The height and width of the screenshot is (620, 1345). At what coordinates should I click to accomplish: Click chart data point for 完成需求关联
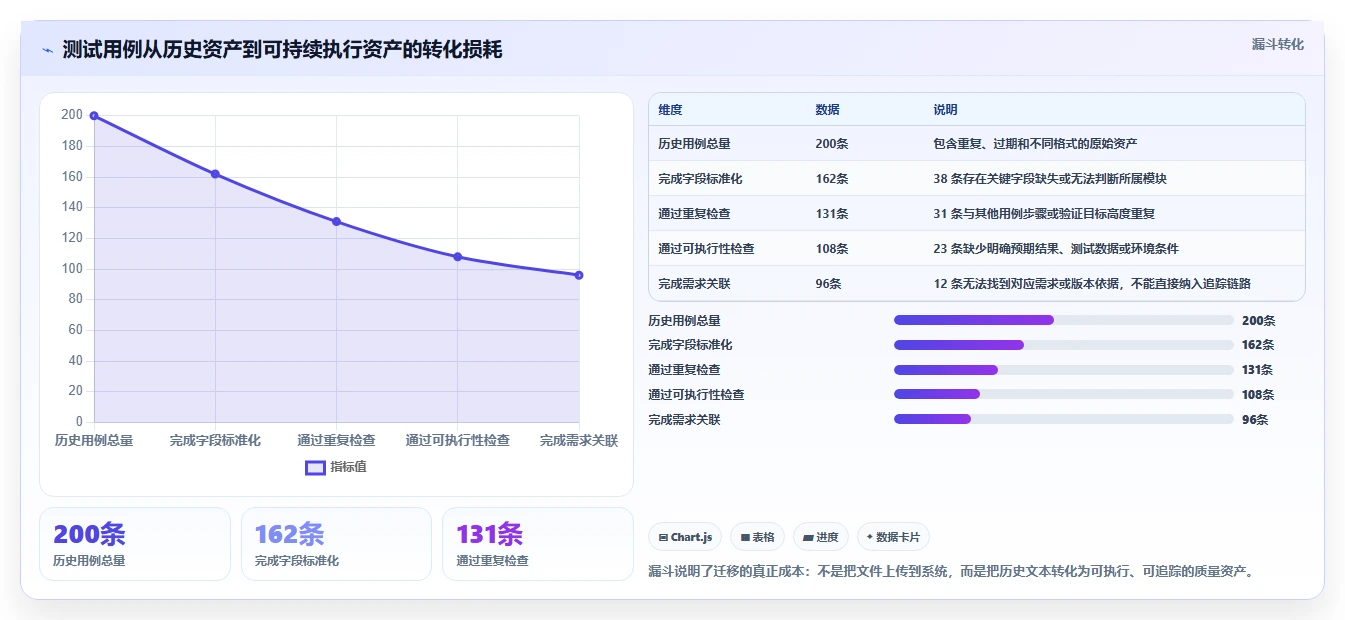[x=579, y=275]
